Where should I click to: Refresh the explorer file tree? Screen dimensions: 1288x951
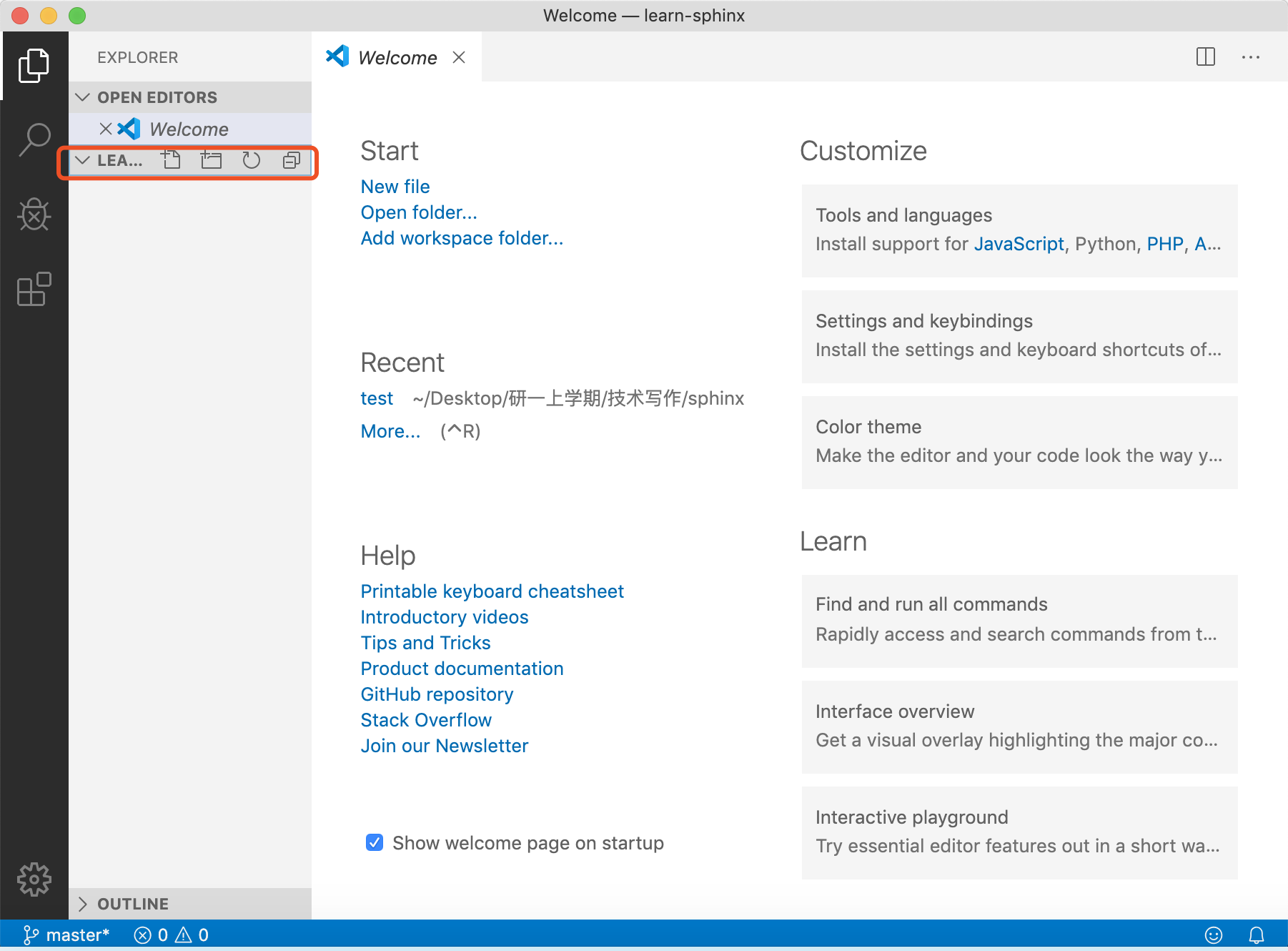point(251,160)
